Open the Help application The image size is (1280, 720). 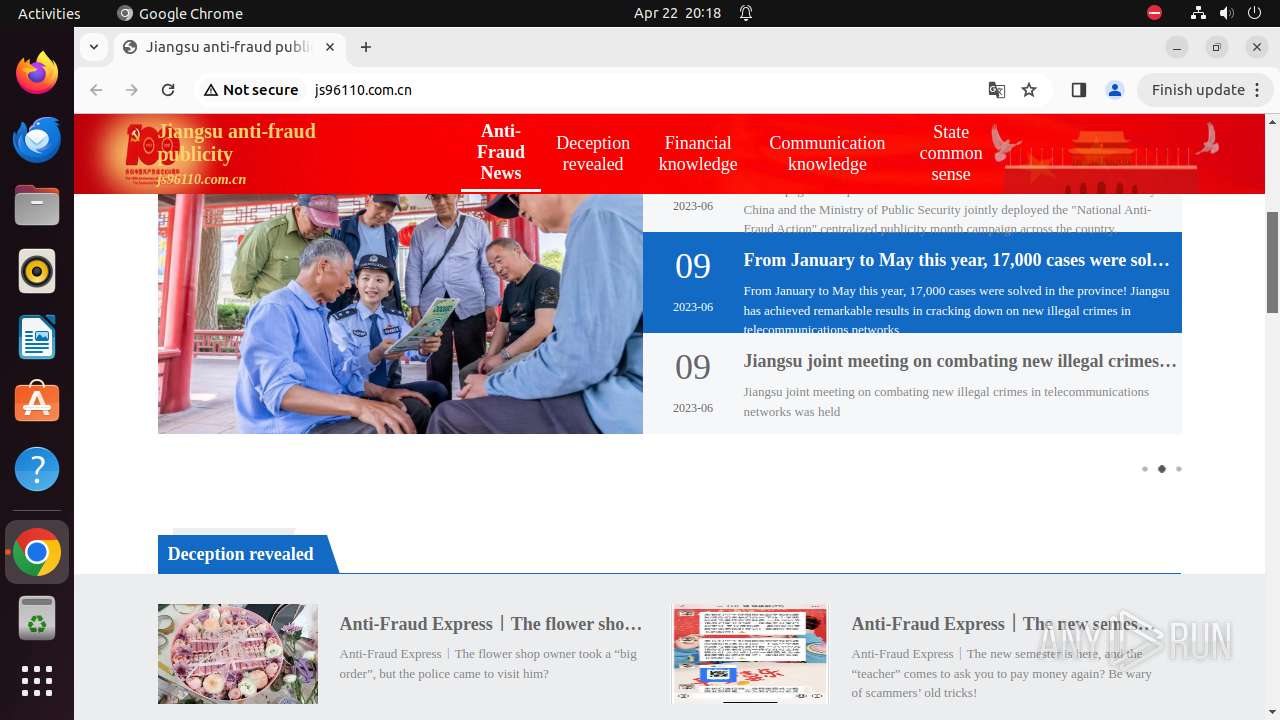click(x=37, y=469)
